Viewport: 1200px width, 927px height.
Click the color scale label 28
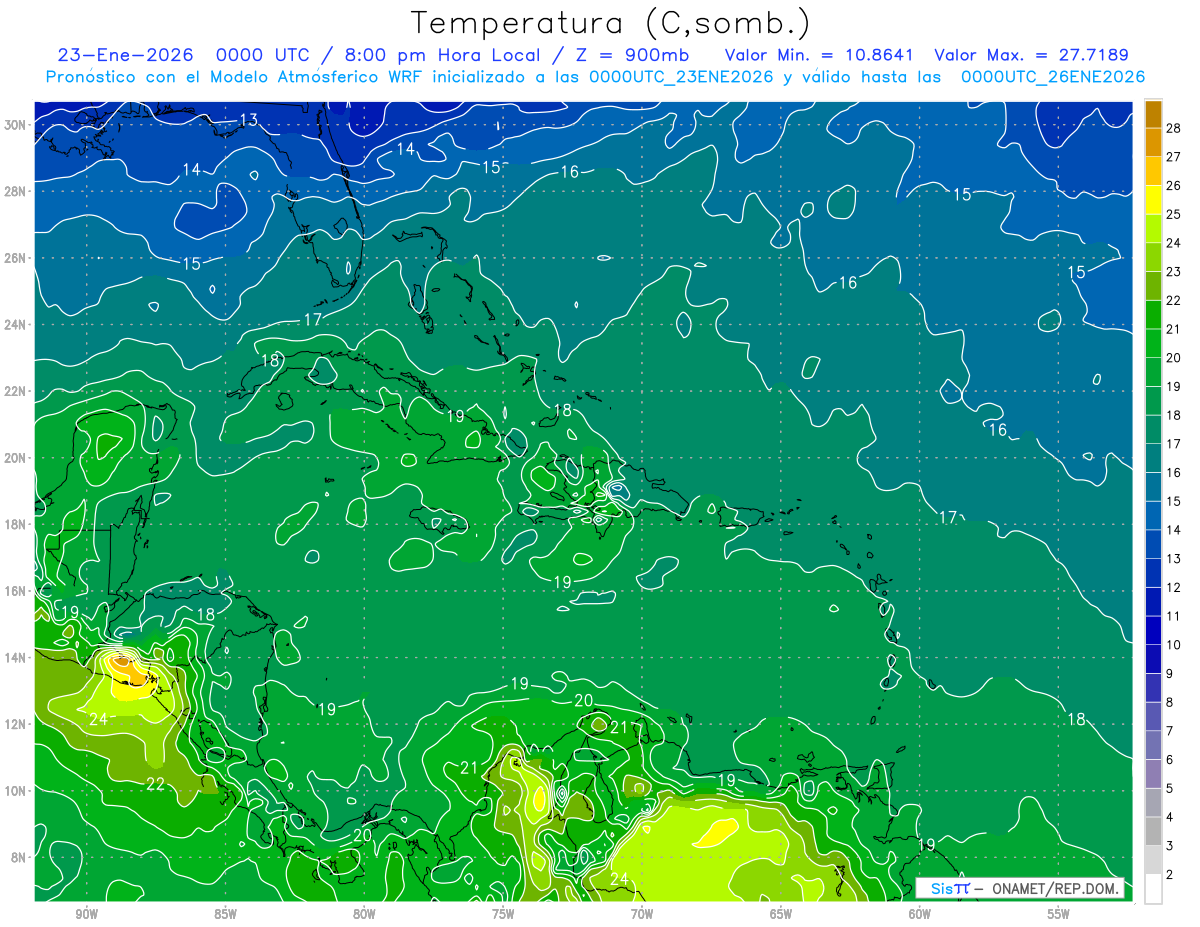[x=1174, y=128]
